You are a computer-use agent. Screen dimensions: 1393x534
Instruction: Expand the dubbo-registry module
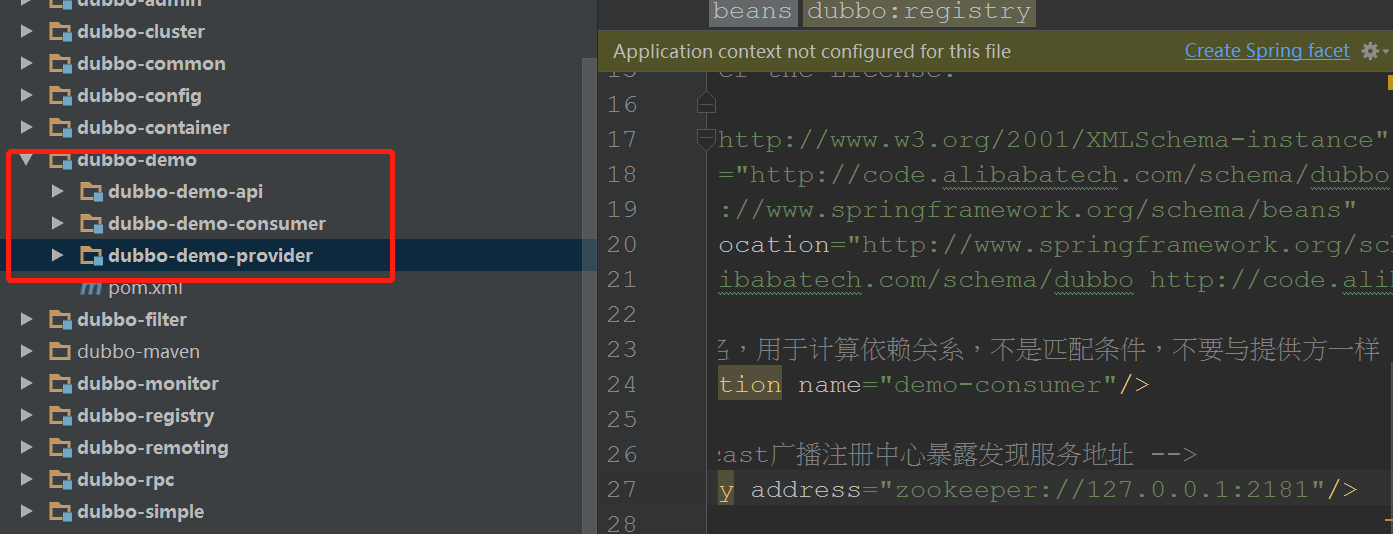point(27,416)
